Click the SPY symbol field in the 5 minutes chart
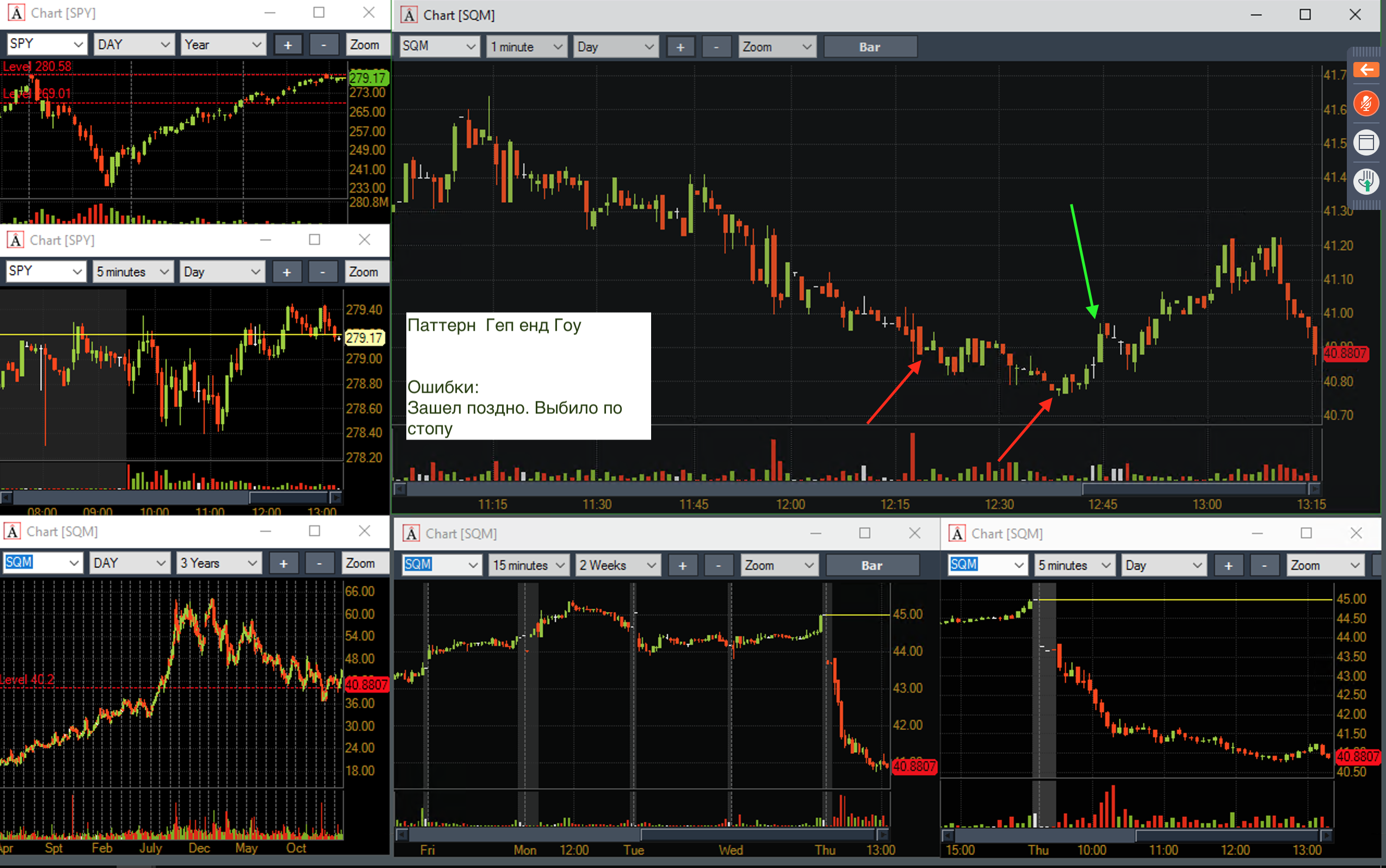This screenshot has width=1386, height=868. (46, 272)
